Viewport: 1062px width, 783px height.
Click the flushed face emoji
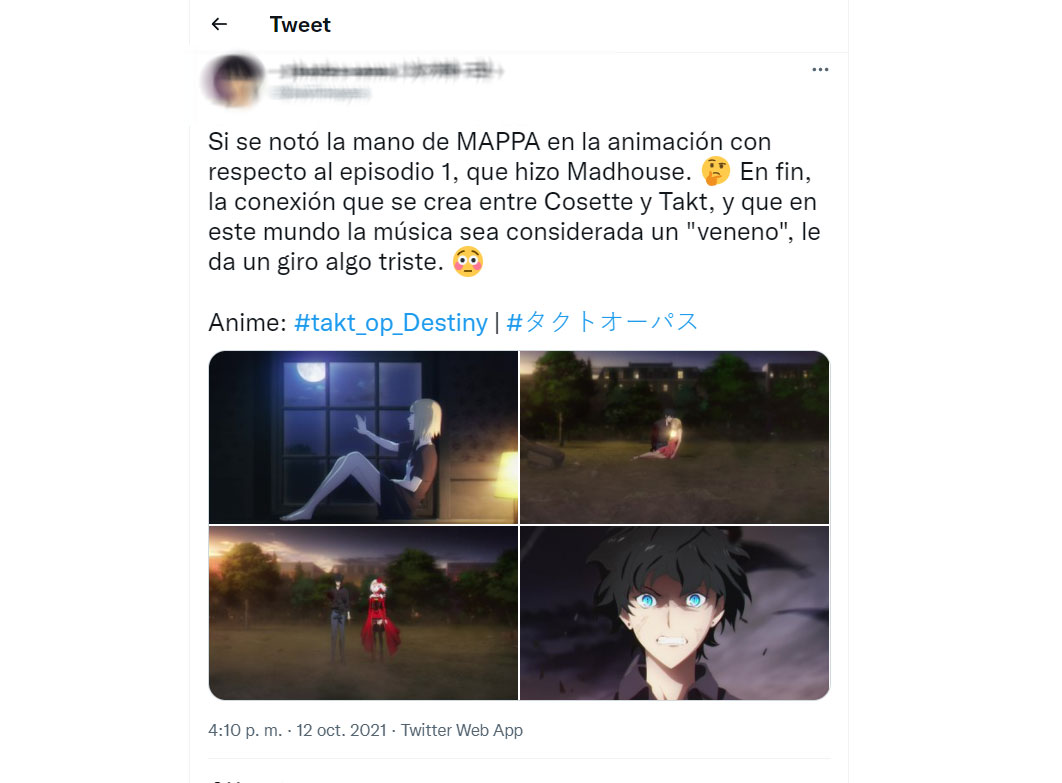468,261
